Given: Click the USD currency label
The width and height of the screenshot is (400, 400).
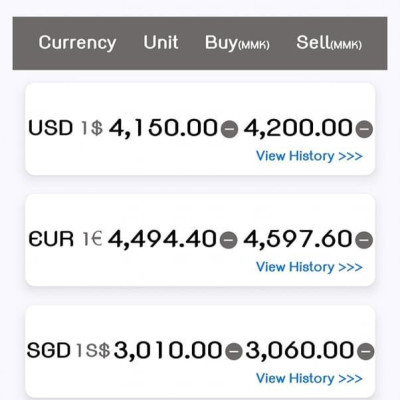Looking at the screenshot, I should 50,128.
